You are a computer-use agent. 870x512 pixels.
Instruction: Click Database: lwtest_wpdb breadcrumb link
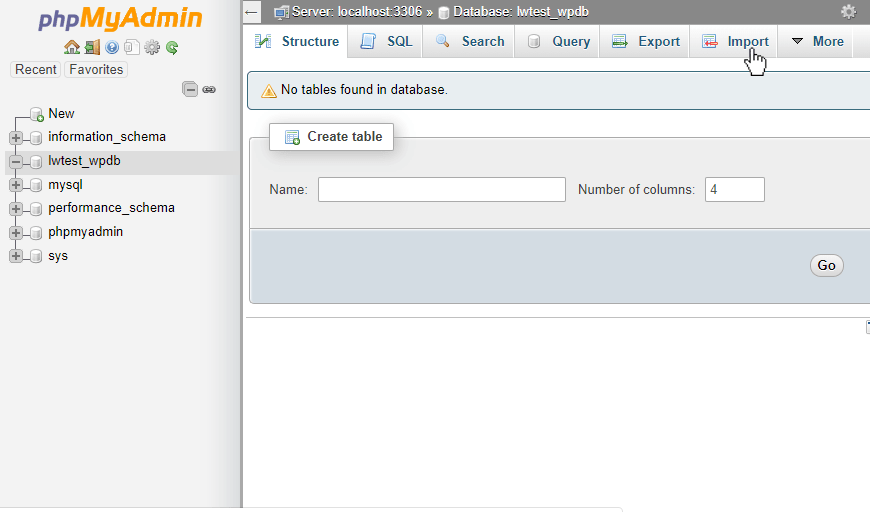click(x=520, y=12)
